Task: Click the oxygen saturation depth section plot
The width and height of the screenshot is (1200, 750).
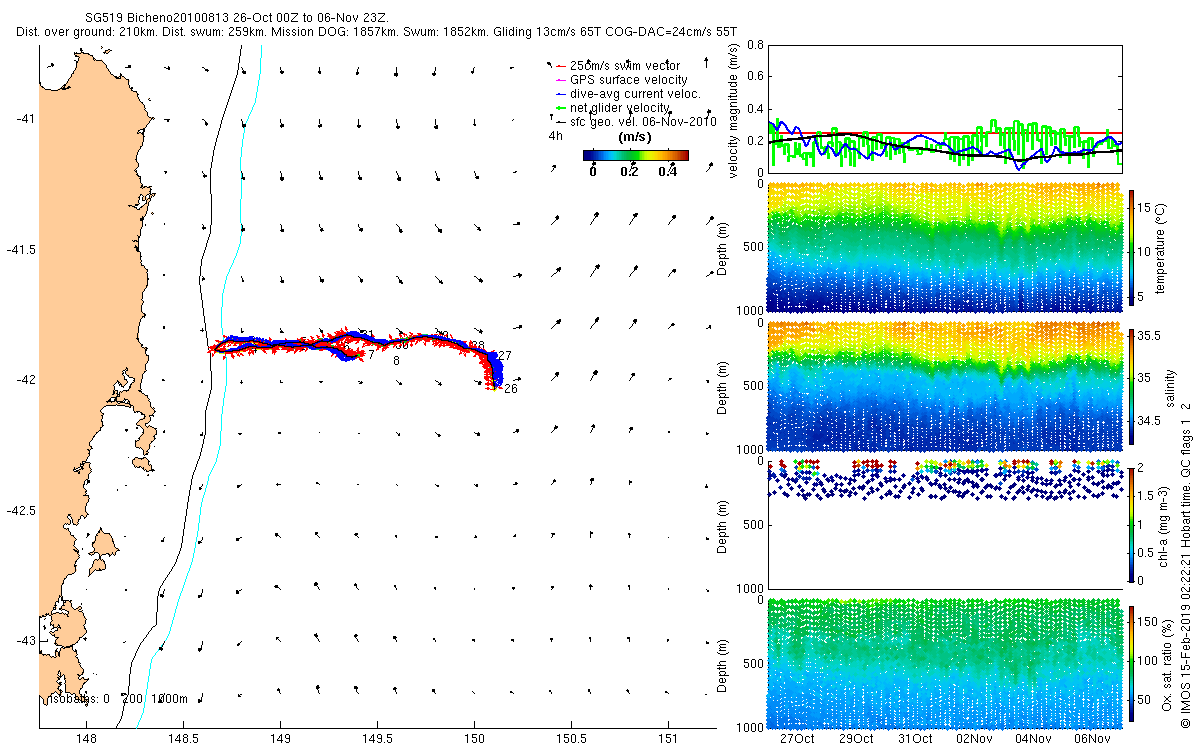Action: 945,662
